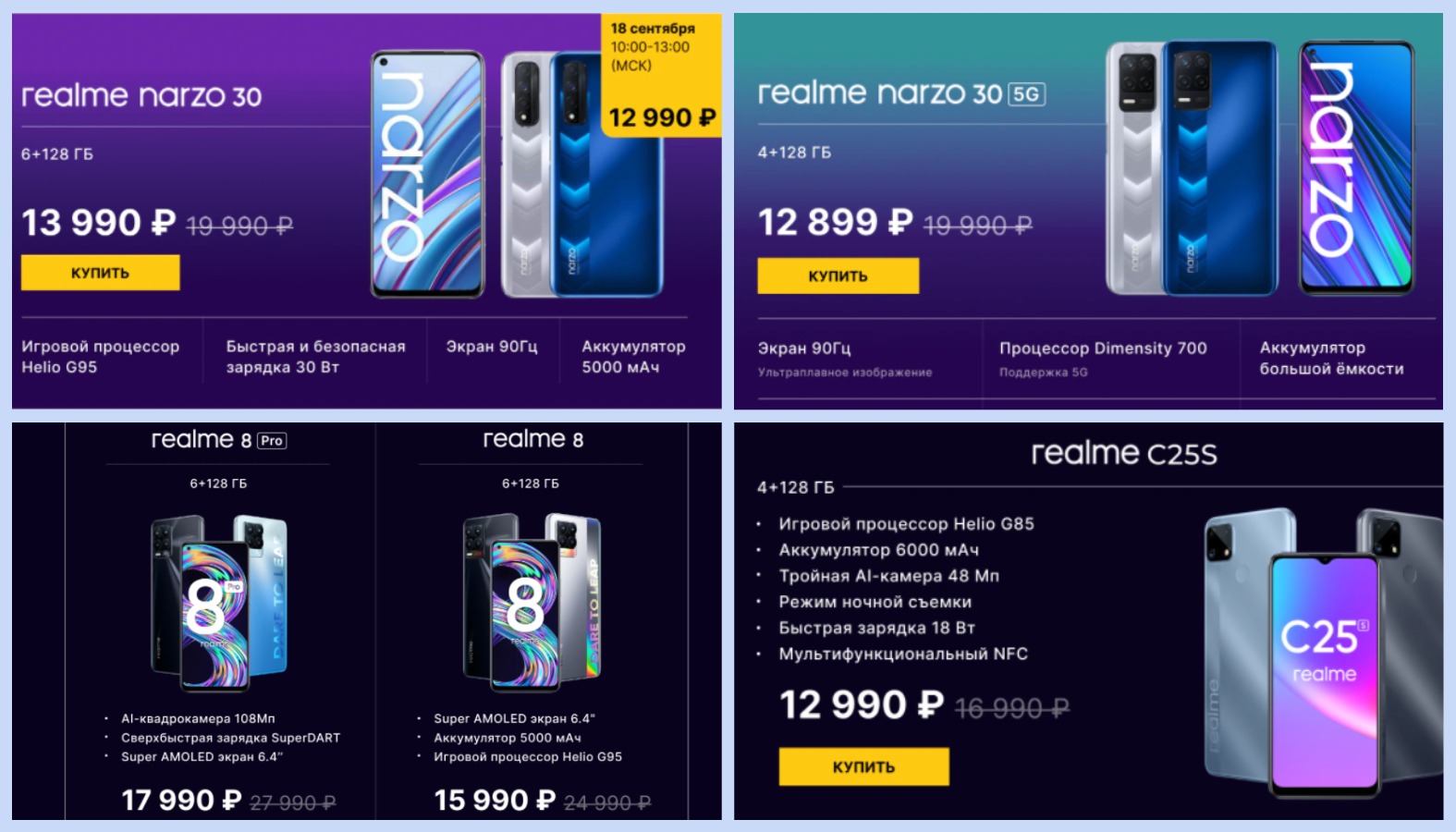1456x832 pixels.
Task: Click the КУПИТЬ button for realme C25S
Action: coord(863,766)
